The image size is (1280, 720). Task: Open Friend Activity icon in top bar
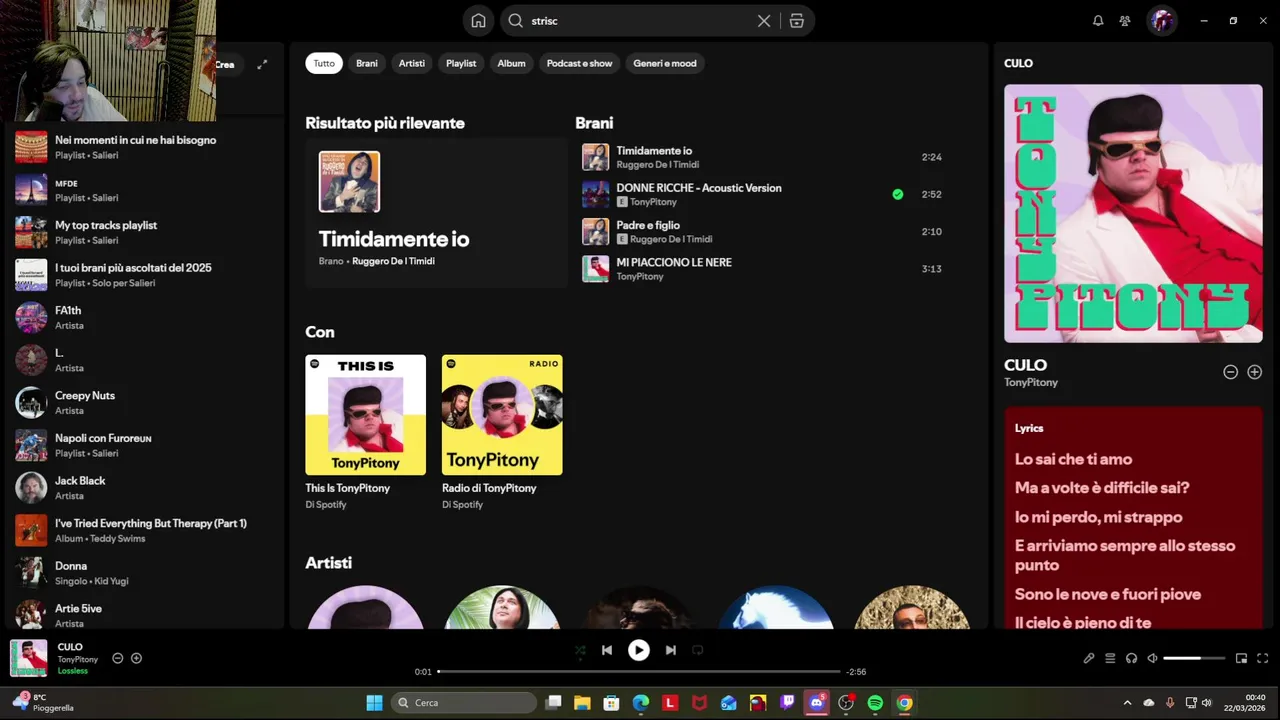coord(1125,20)
